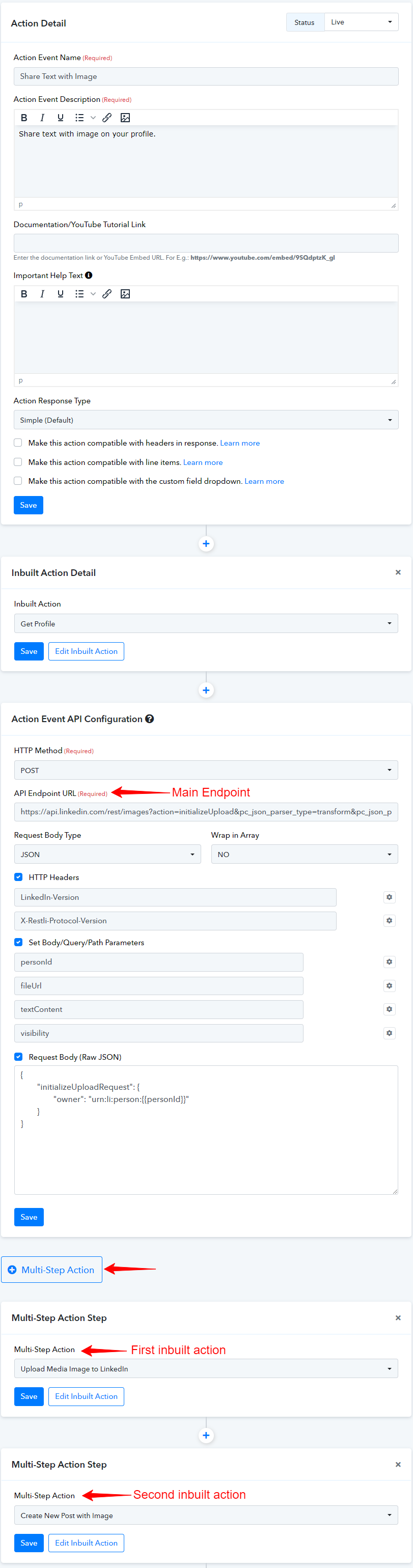Screen dimensions: 413x1568
Task: Close the Create New Post step panel
Action: point(398,1465)
